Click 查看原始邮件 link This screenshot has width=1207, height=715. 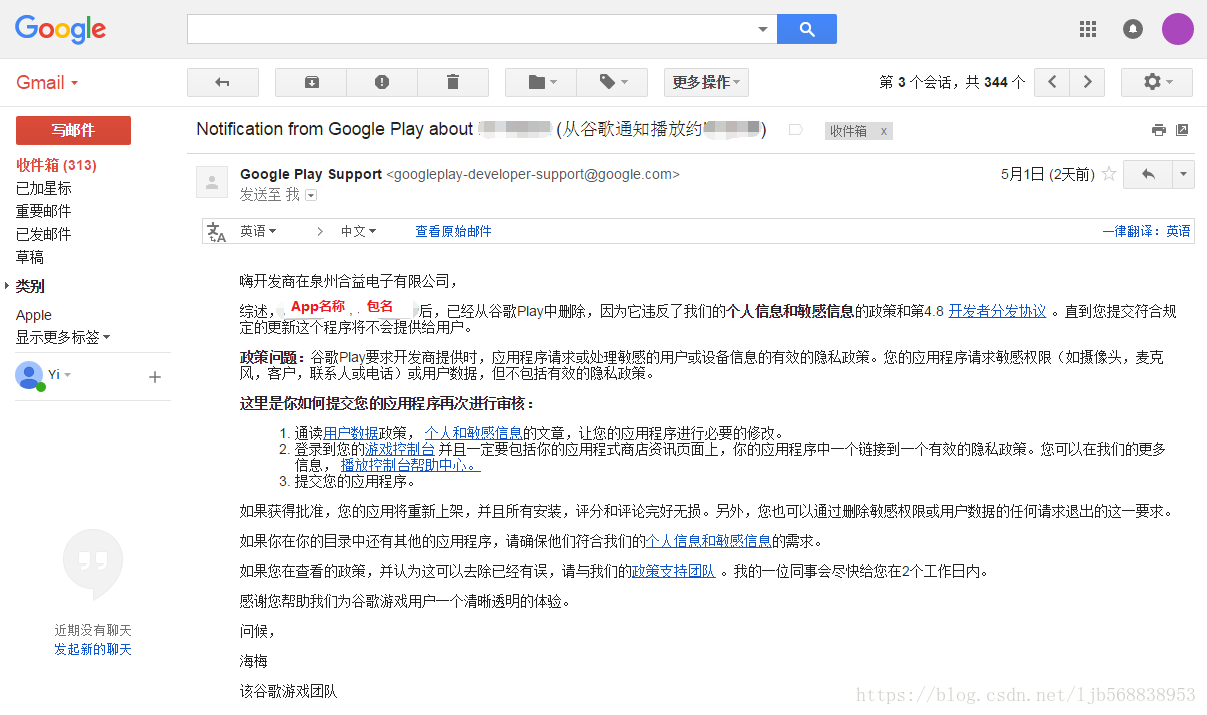pos(453,231)
